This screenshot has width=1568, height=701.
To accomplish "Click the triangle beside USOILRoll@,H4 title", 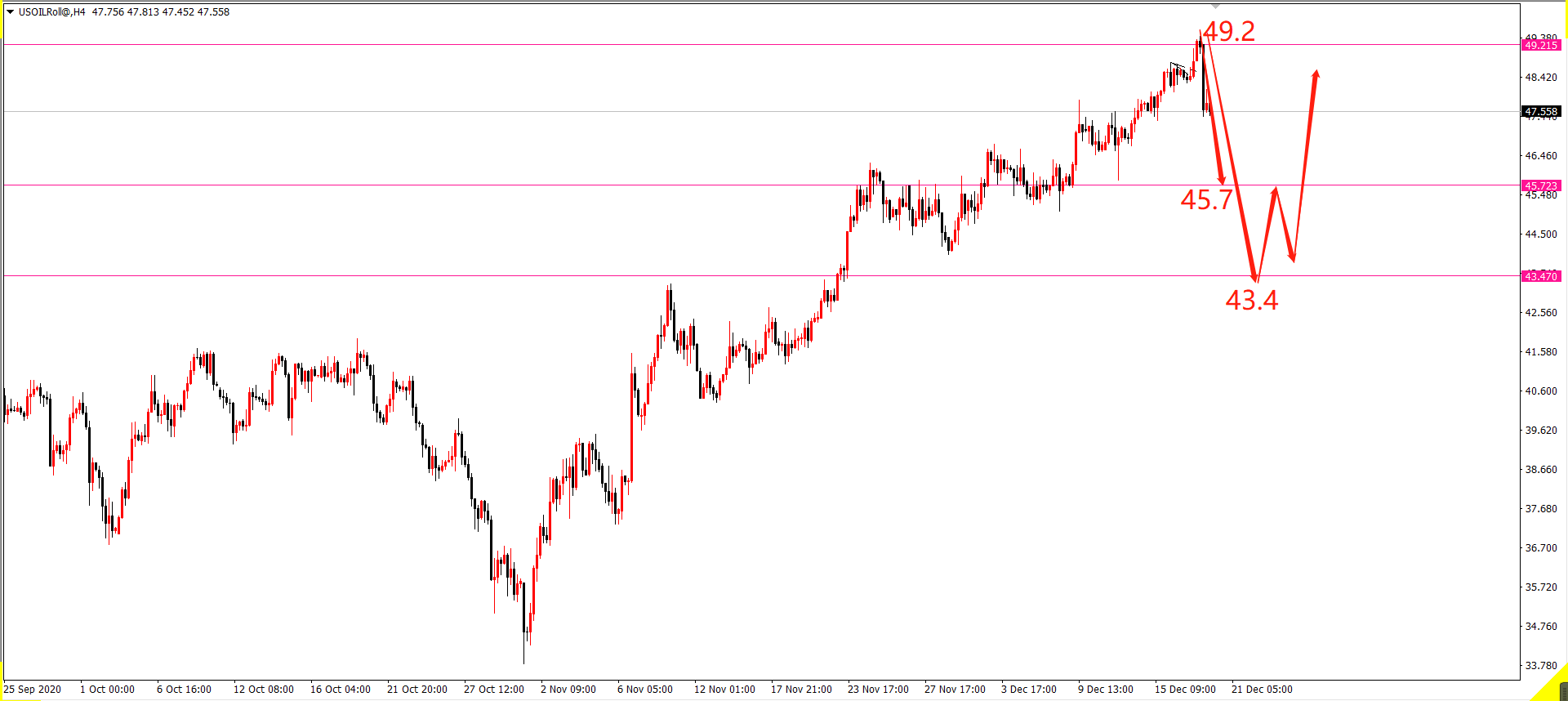I will point(11,12).
